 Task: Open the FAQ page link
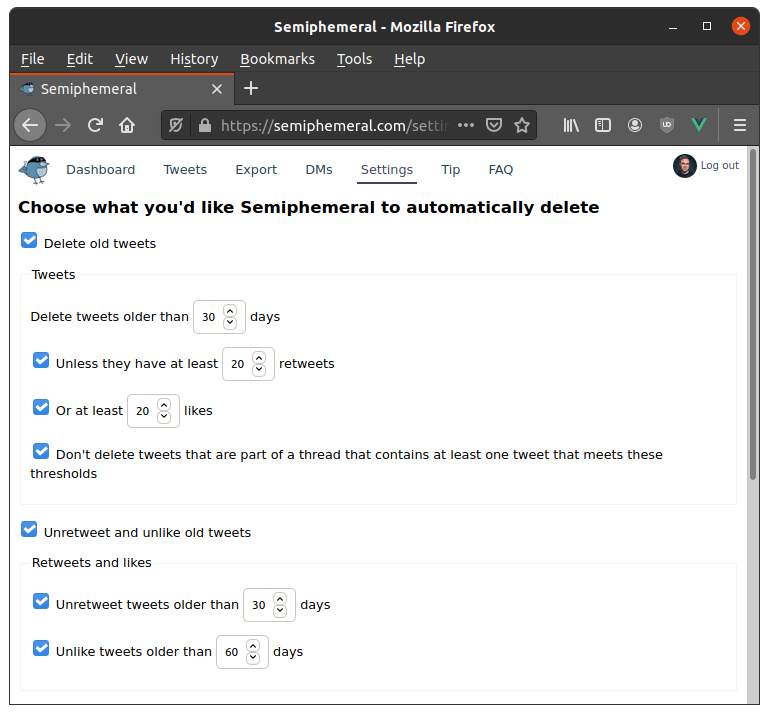pos(501,170)
